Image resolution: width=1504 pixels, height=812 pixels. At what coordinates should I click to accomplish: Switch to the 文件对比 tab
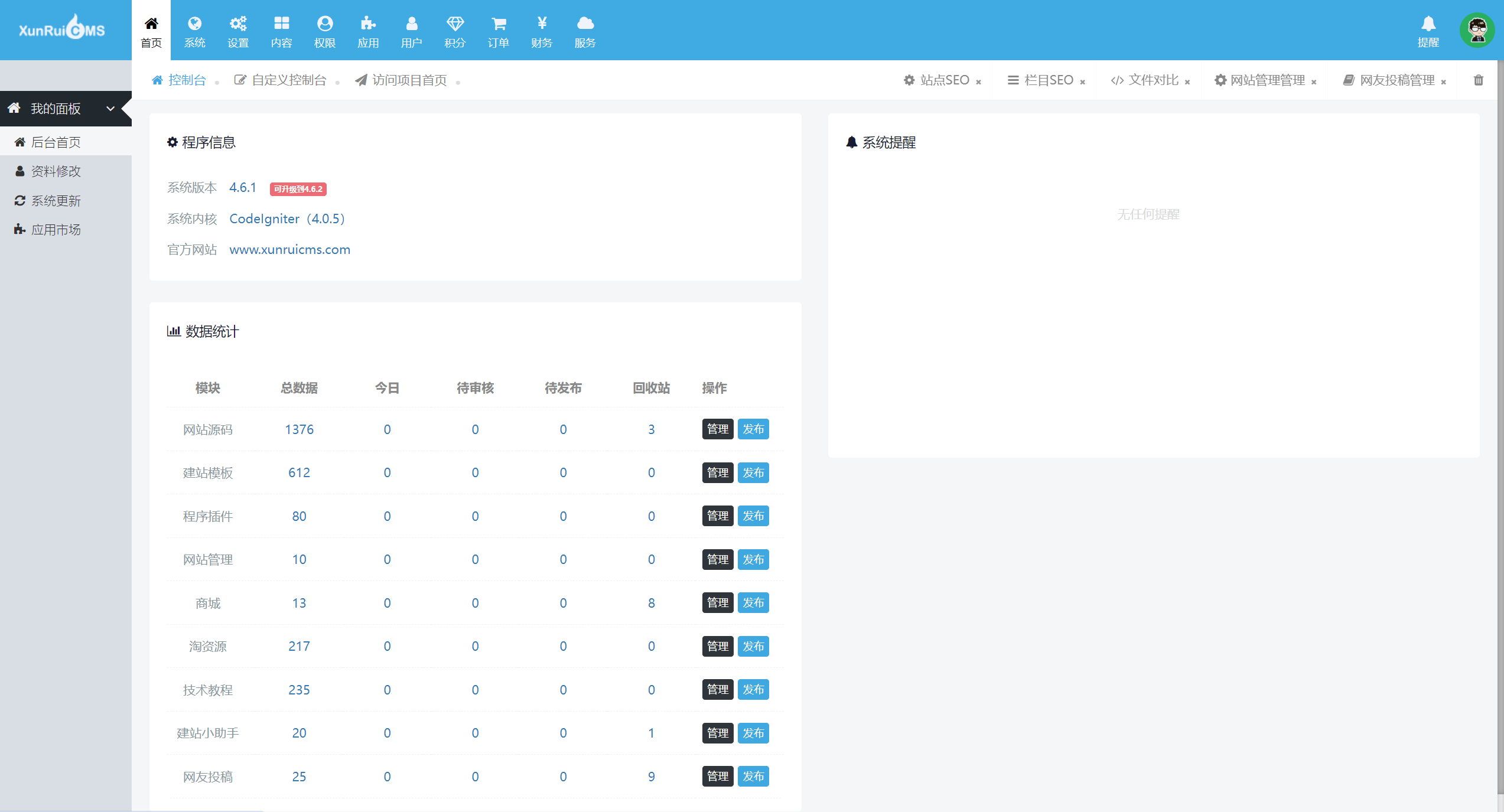point(1145,80)
